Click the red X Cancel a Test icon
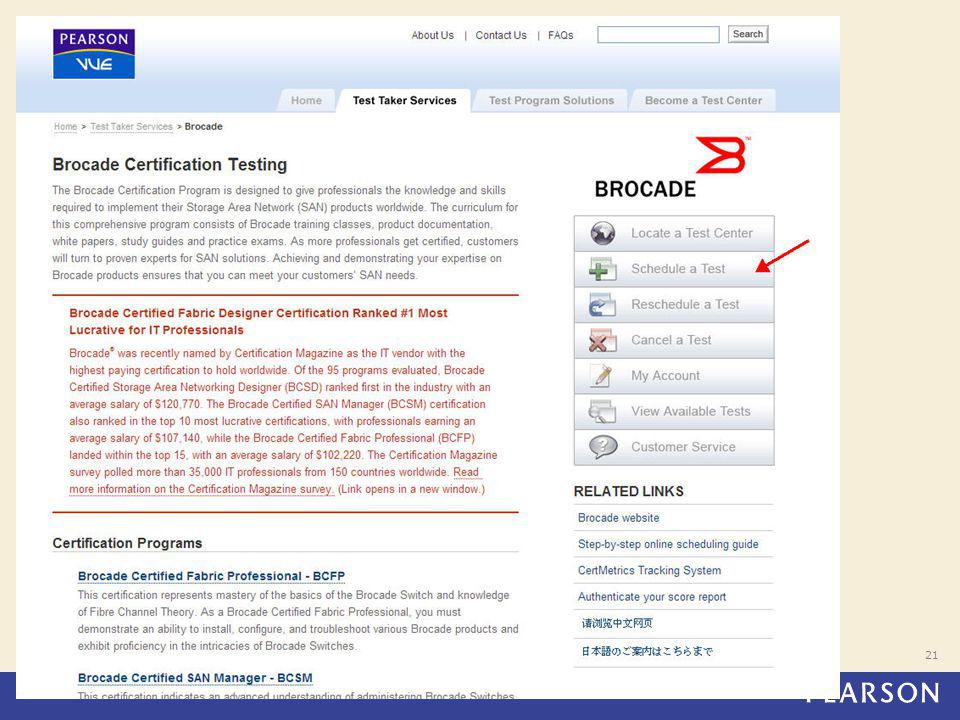Screen dimensions: 960x720 click(602, 340)
